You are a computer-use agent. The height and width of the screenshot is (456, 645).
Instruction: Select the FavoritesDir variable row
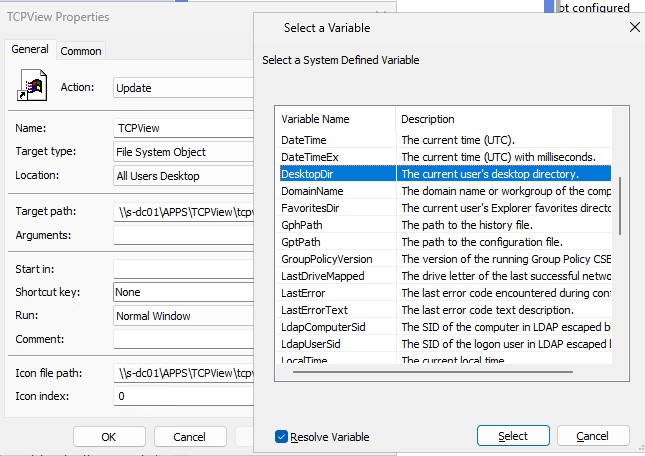[x=443, y=208]
